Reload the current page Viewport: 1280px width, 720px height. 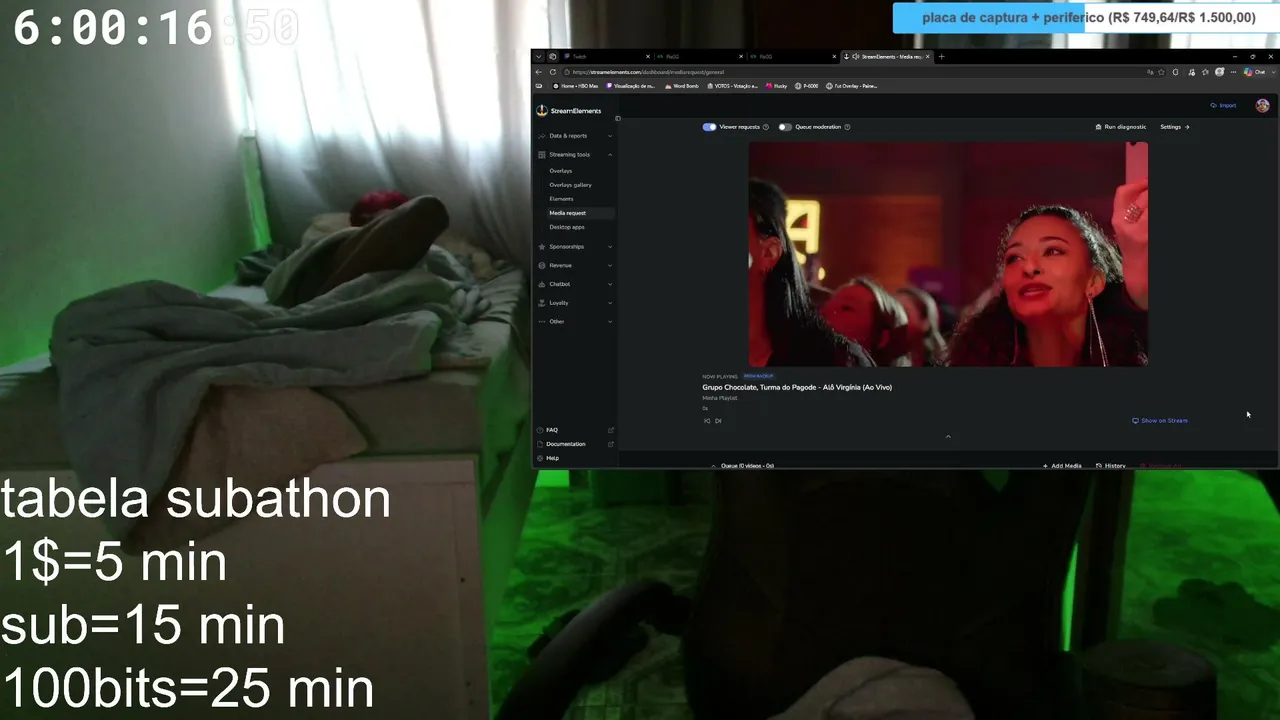553,72
